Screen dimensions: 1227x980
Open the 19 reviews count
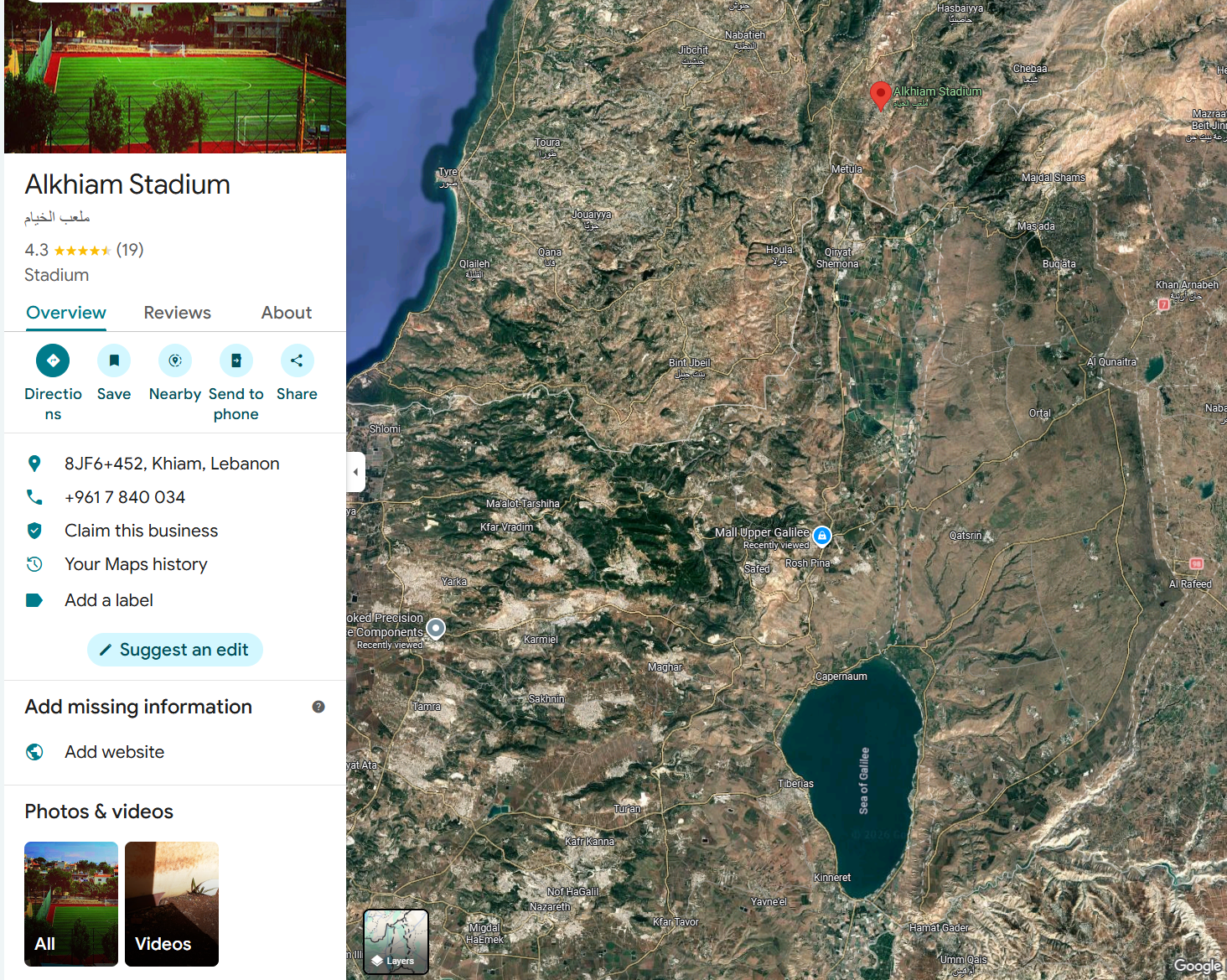point(130,250)
